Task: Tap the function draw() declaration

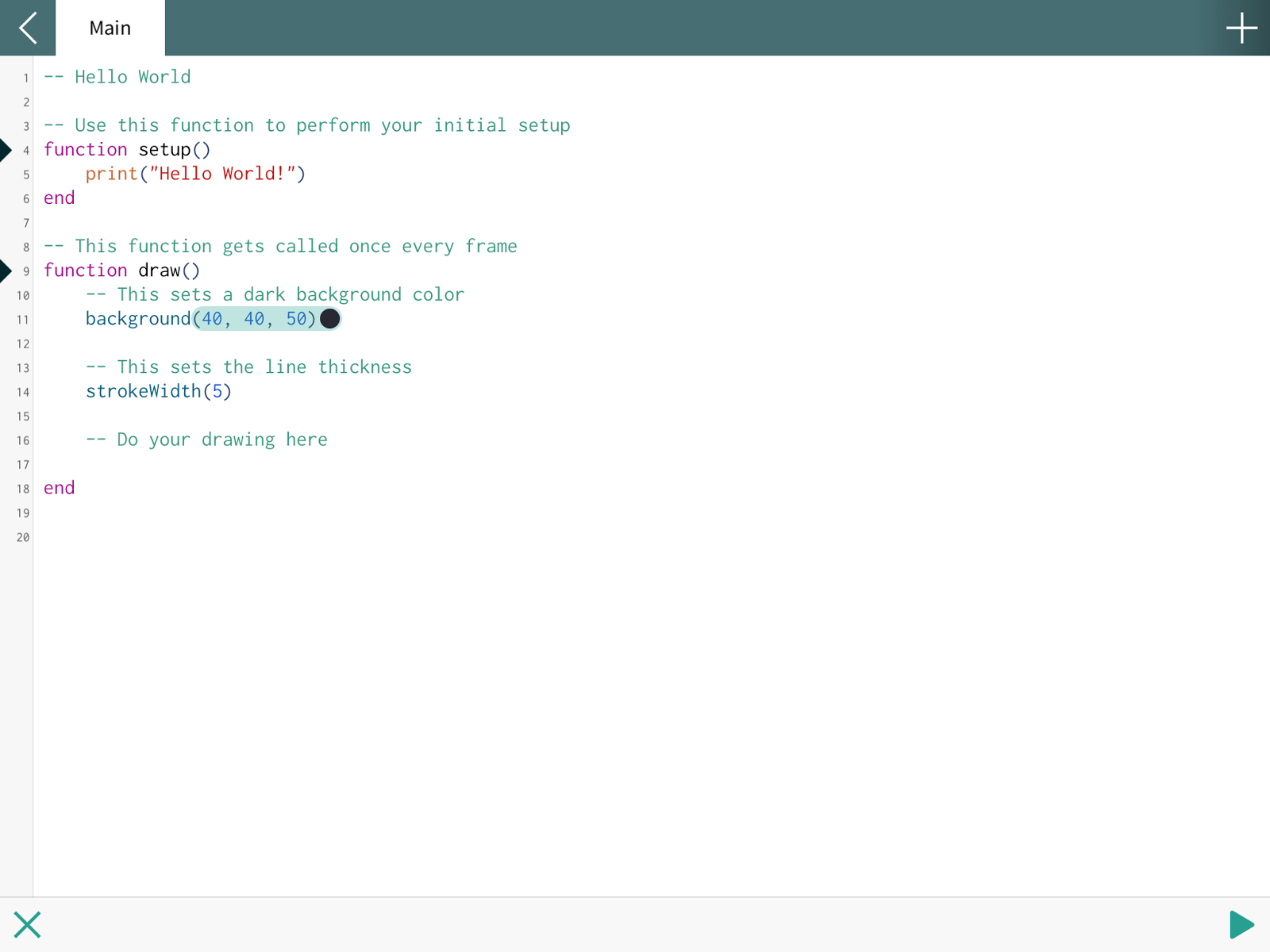Action: [121, 270]
